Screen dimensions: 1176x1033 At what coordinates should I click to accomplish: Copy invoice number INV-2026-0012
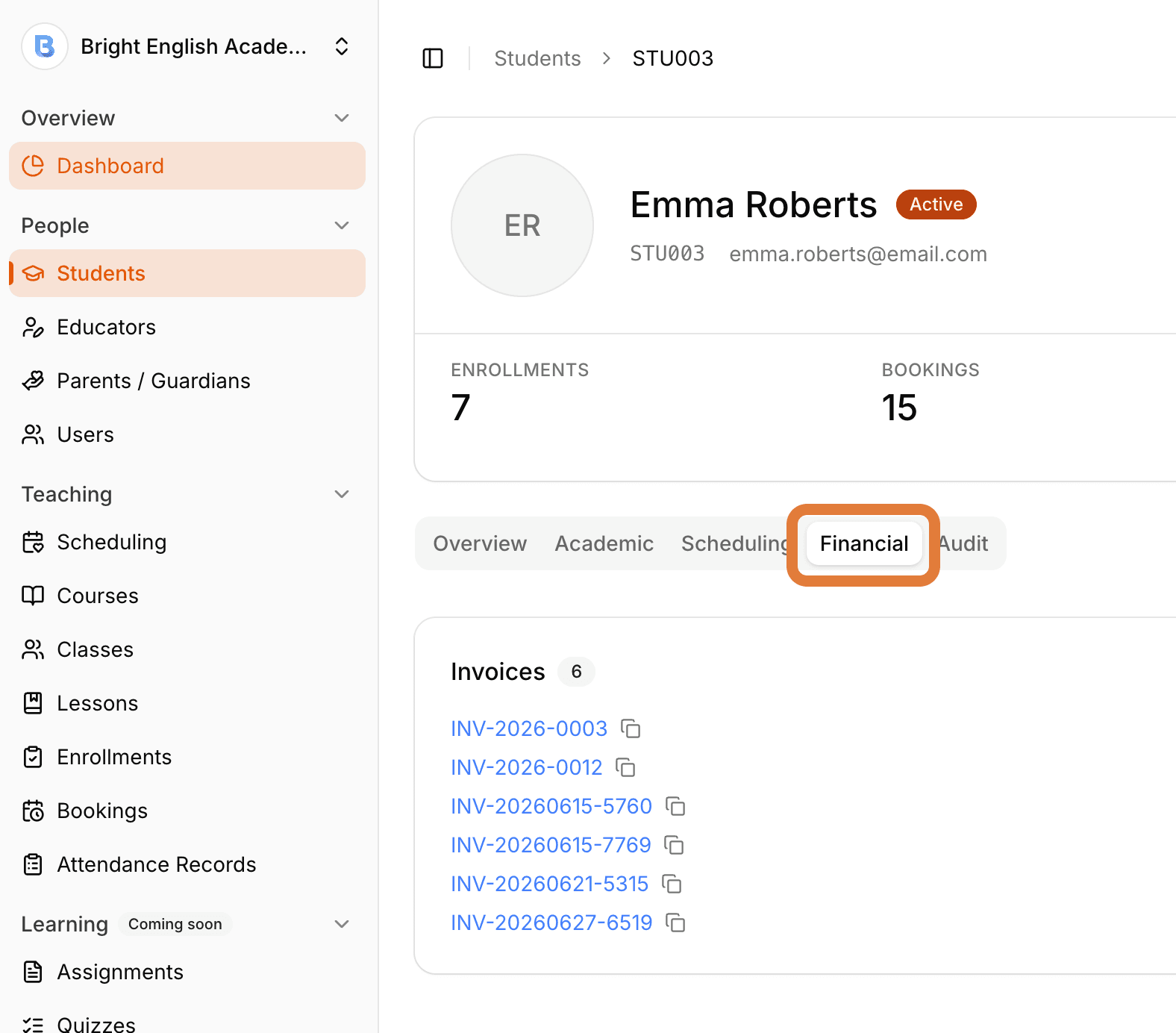pos(625,767)
